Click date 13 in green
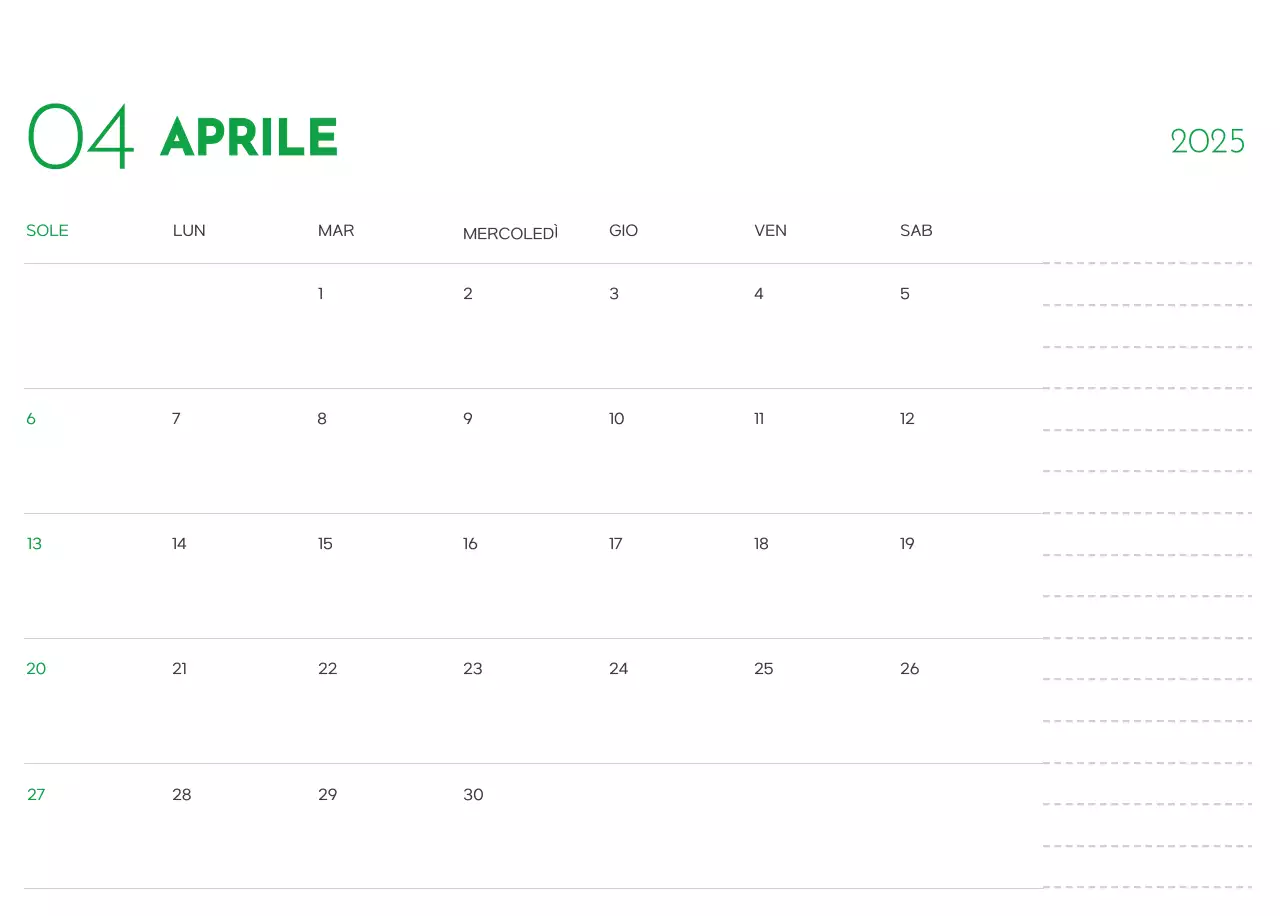Viewport: 1280px width, 916px height. pyautogui.click(x=34, y=544)
